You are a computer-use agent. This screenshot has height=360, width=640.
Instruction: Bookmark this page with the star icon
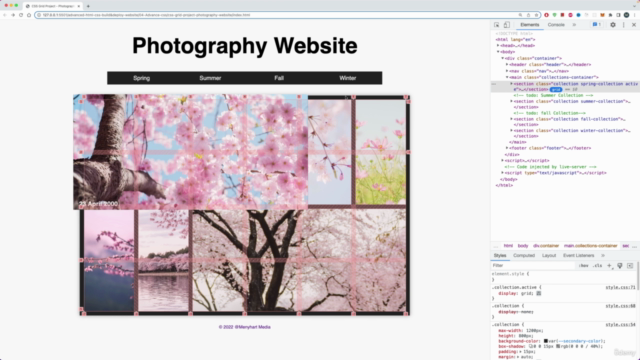[x=536, y=15]
